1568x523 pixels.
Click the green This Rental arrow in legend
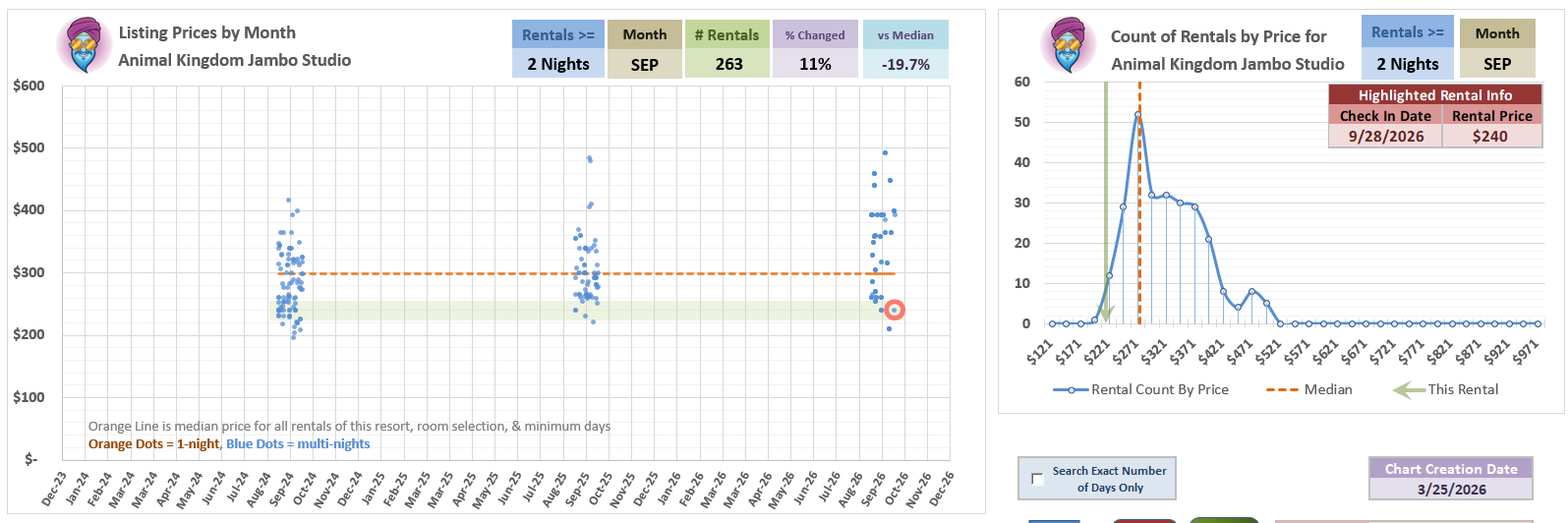point(1409,390)
